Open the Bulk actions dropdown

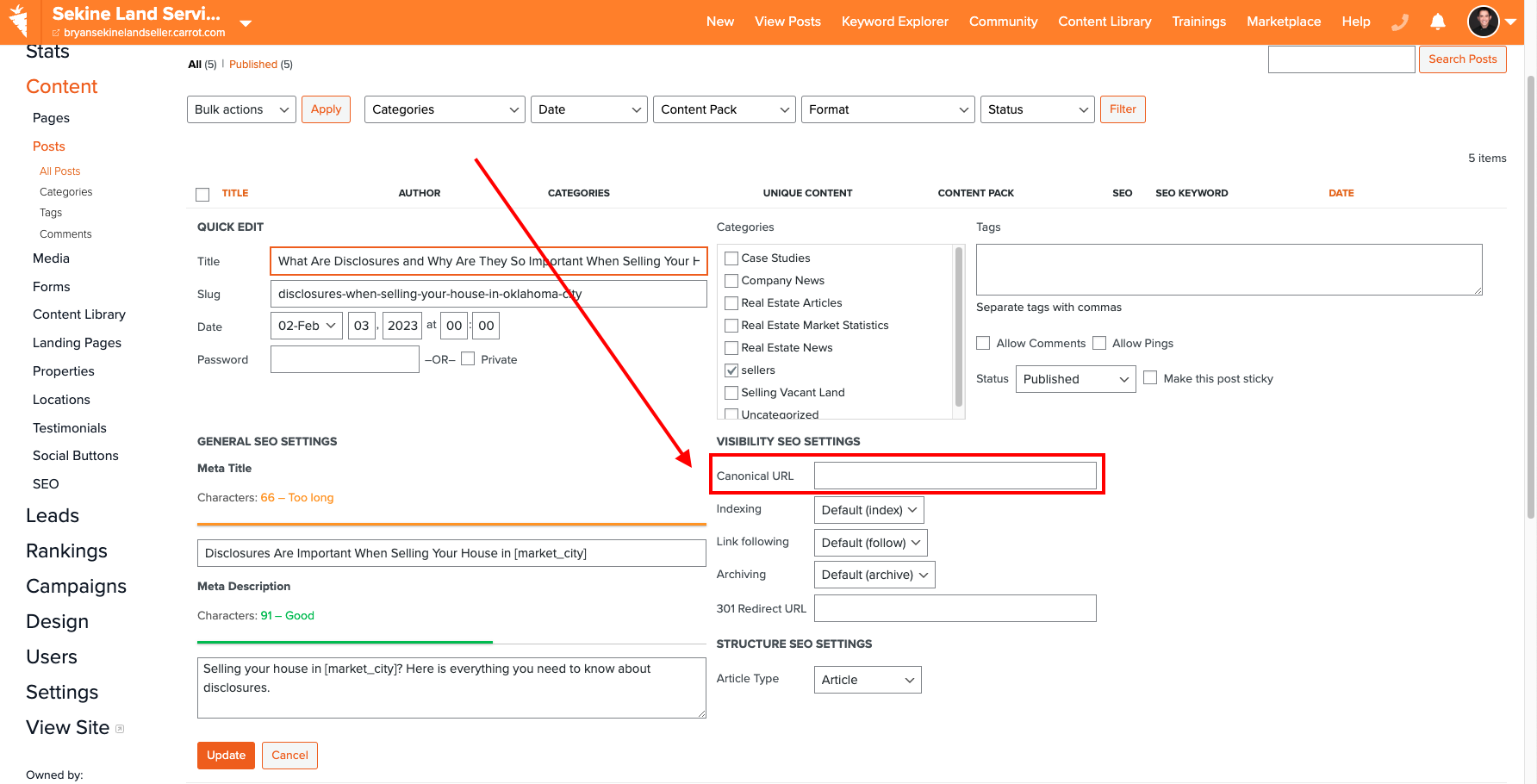point(241,109)
